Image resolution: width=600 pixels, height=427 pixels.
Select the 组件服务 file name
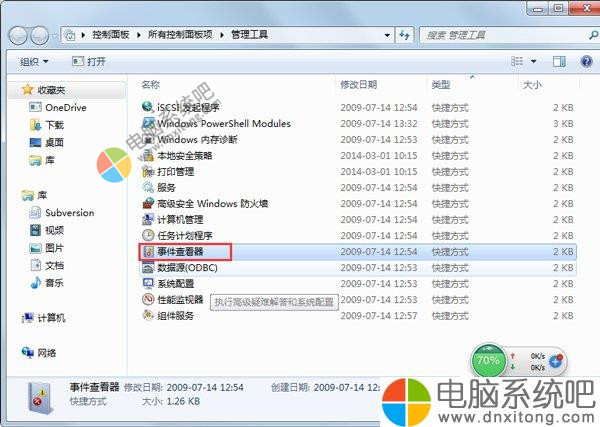tap(175, 316)
